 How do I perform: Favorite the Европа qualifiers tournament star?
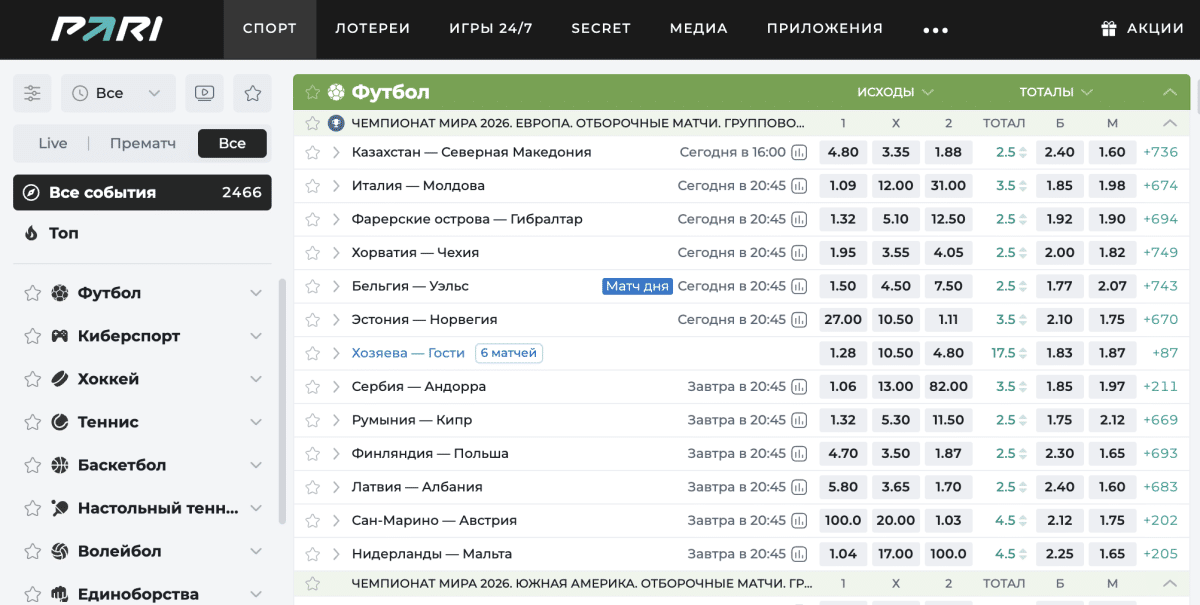[312, 123]
